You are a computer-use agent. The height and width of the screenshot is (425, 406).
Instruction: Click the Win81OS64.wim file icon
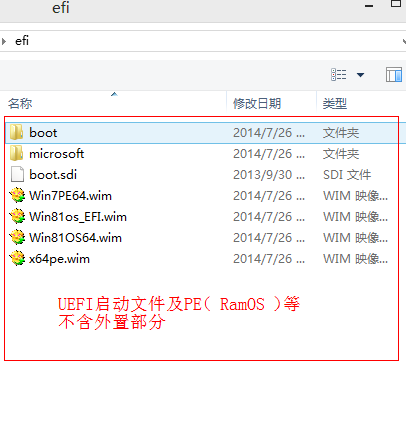(x=17, y=237)
